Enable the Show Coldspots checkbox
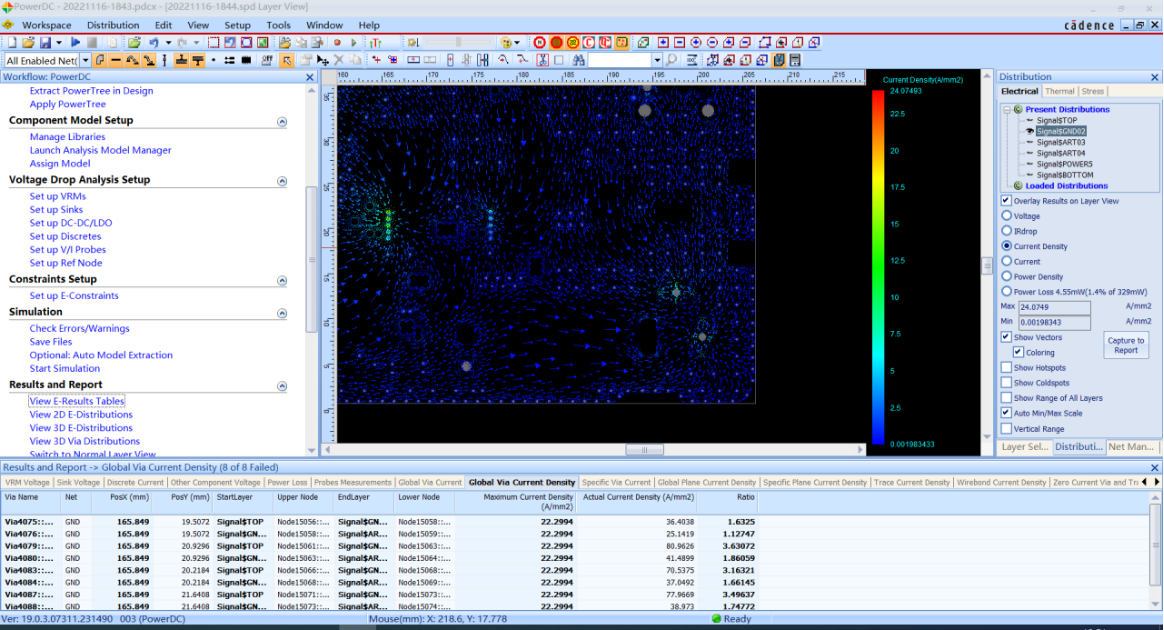 (x=1007, y=382)
